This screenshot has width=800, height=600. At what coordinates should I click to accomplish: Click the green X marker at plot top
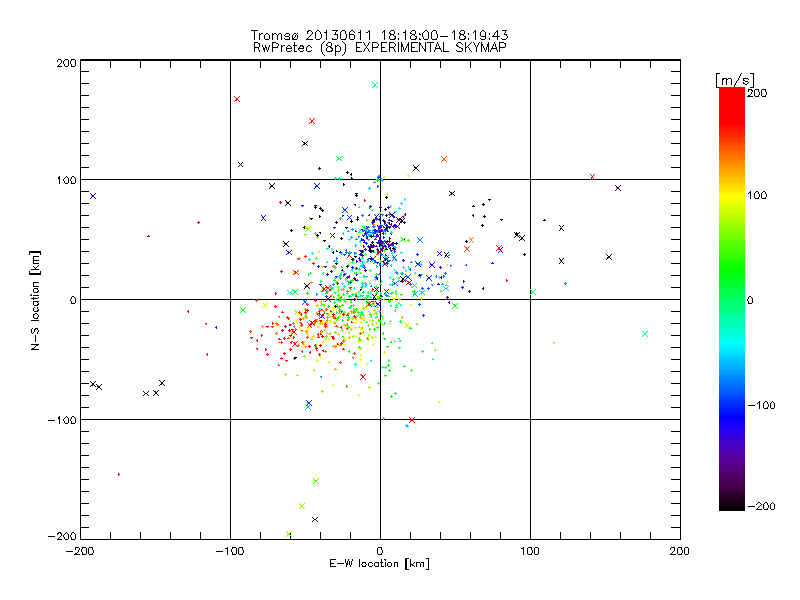click(x=375, y=85)
